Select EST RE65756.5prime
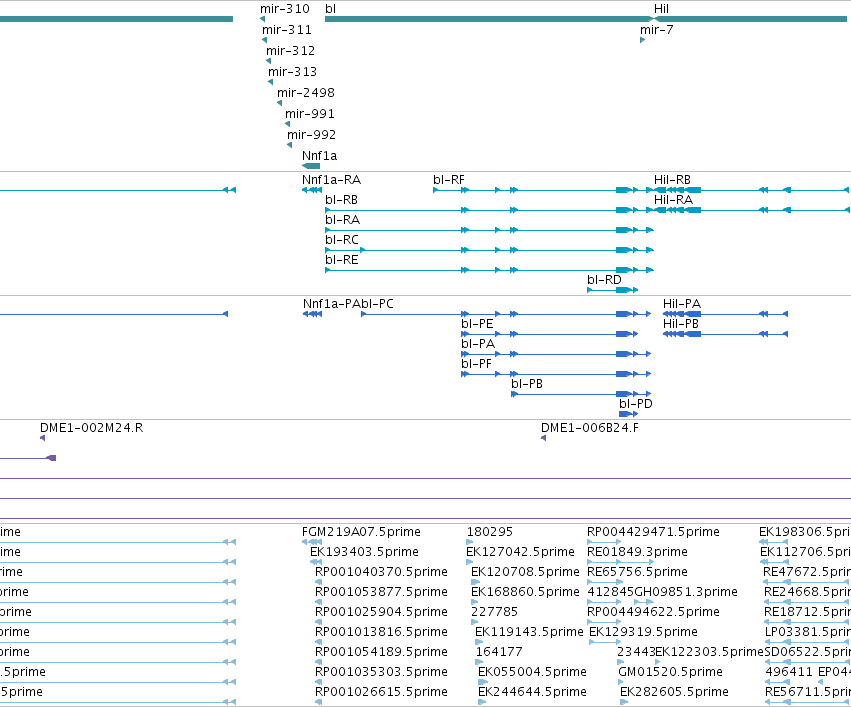This screenshot has width=851, height=707. (x=637, y=572)
